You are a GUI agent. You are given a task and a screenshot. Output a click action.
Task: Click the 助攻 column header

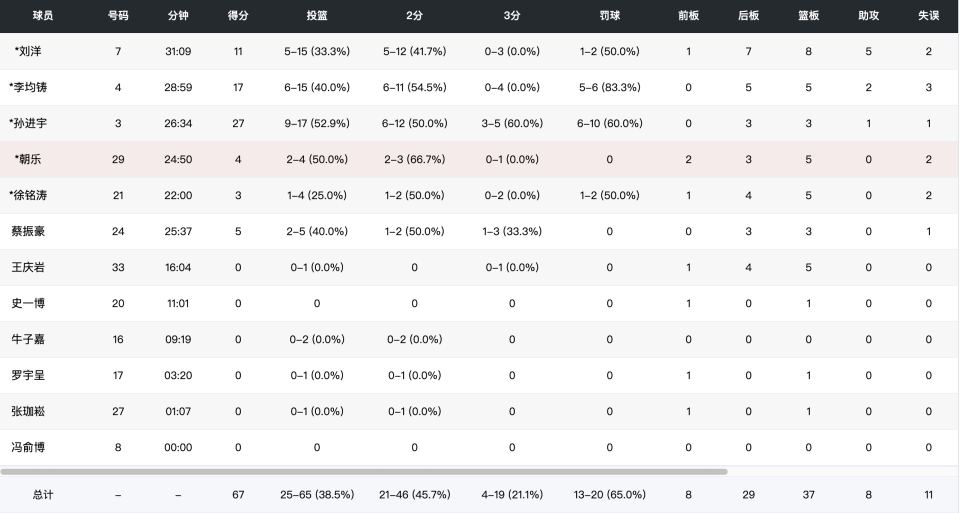[869, 16]
